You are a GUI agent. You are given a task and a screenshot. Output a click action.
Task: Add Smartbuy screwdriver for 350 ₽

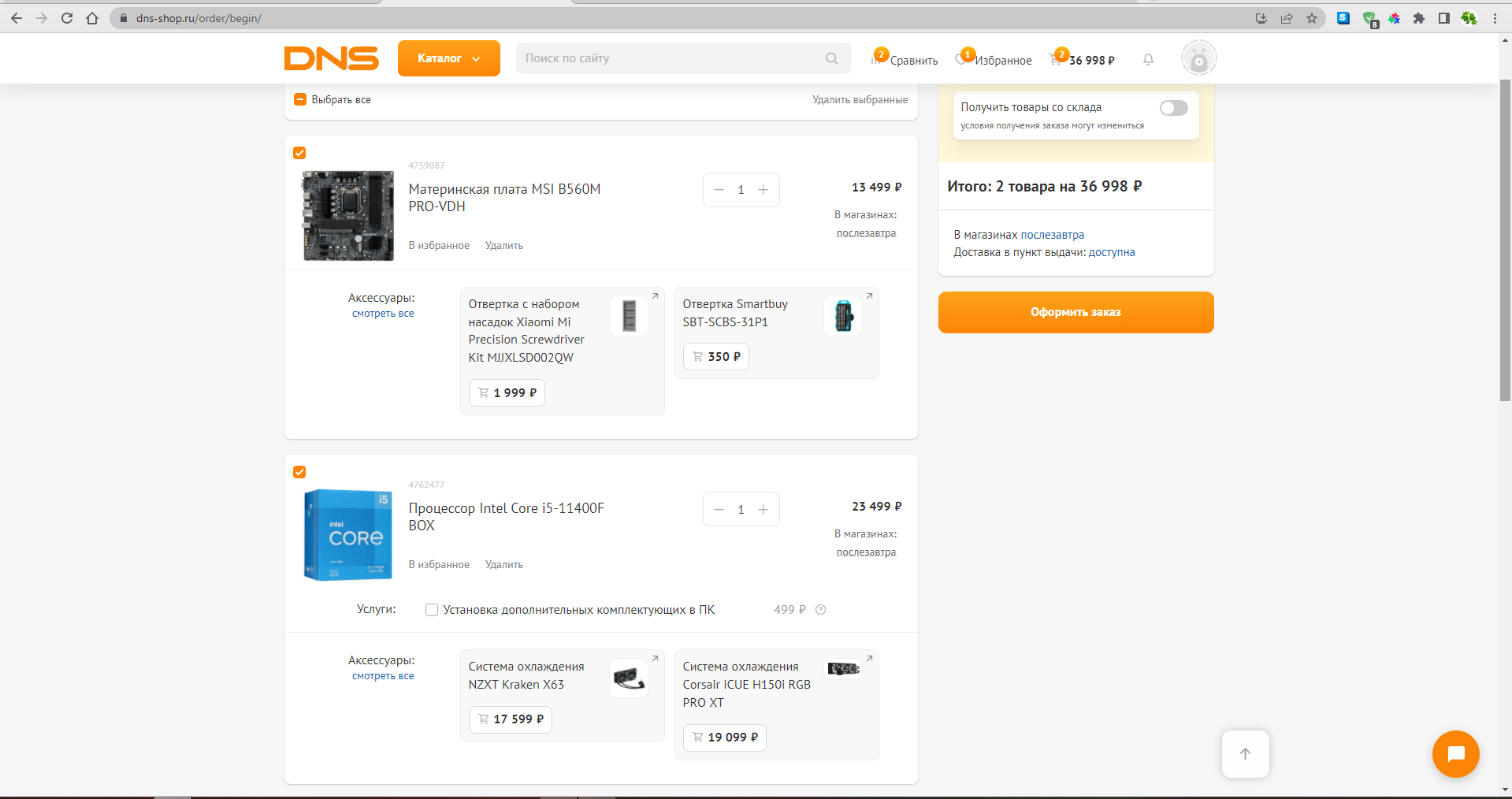(715, 357)
